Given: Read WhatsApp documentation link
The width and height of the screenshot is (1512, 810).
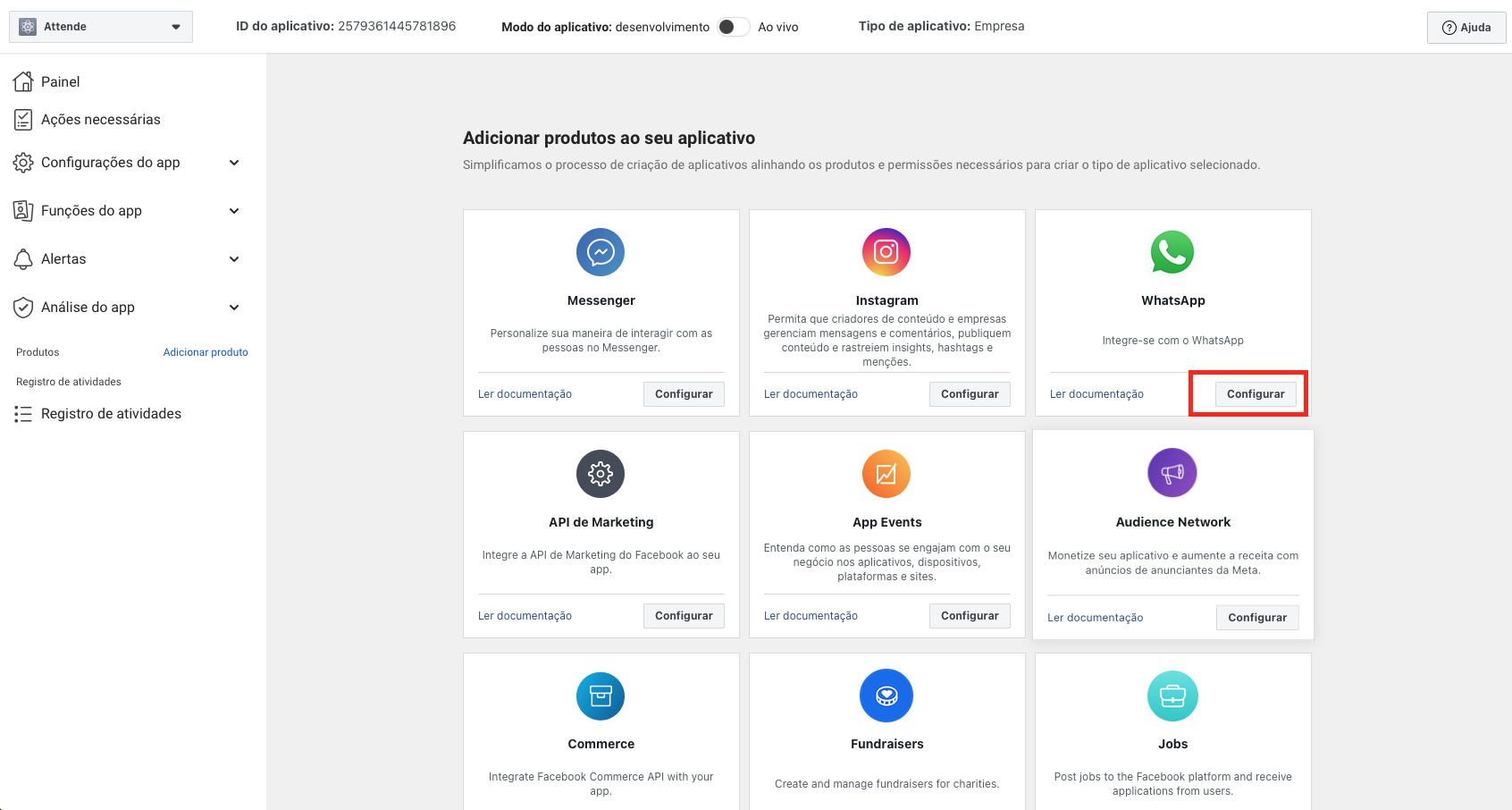Looking at the screenshot, I should pyautogui.click(x=1096, y=394).
